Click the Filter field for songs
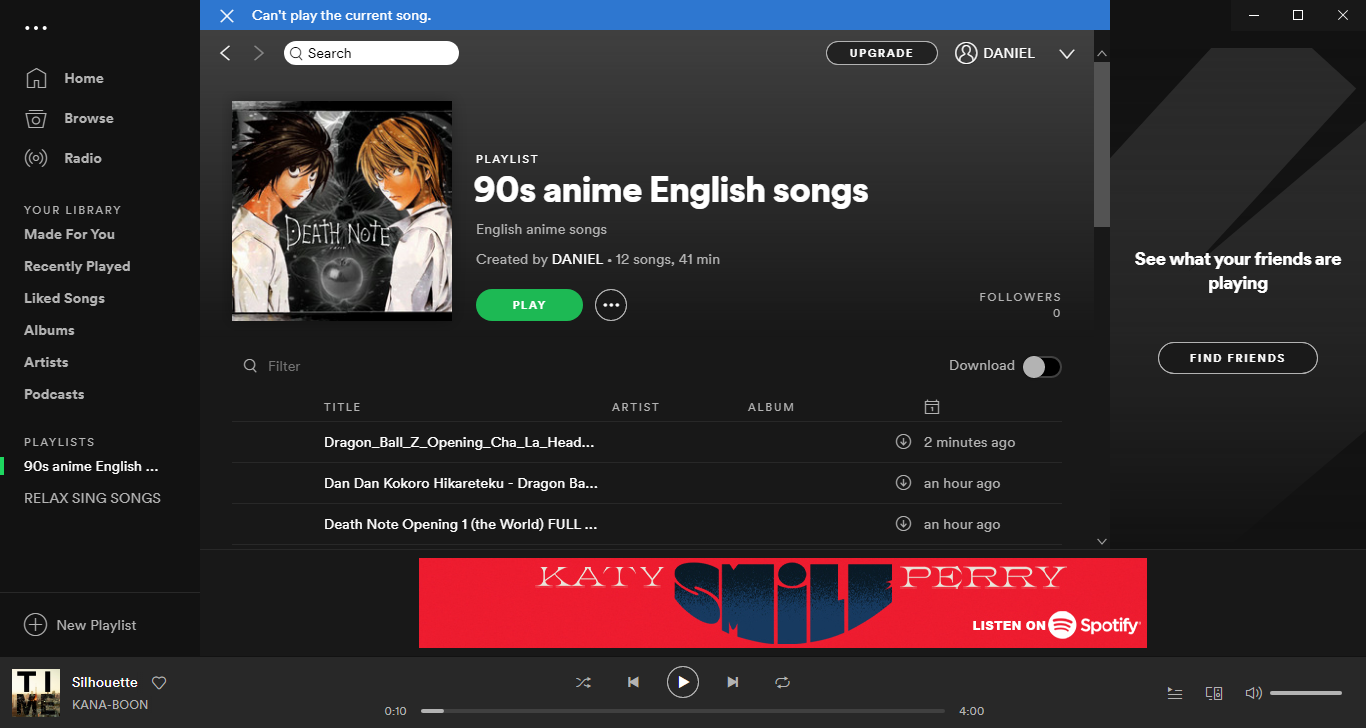Image resolution: width=1366 pixels, height=728 pixels. pyautogui.click(x=284, y=366)
